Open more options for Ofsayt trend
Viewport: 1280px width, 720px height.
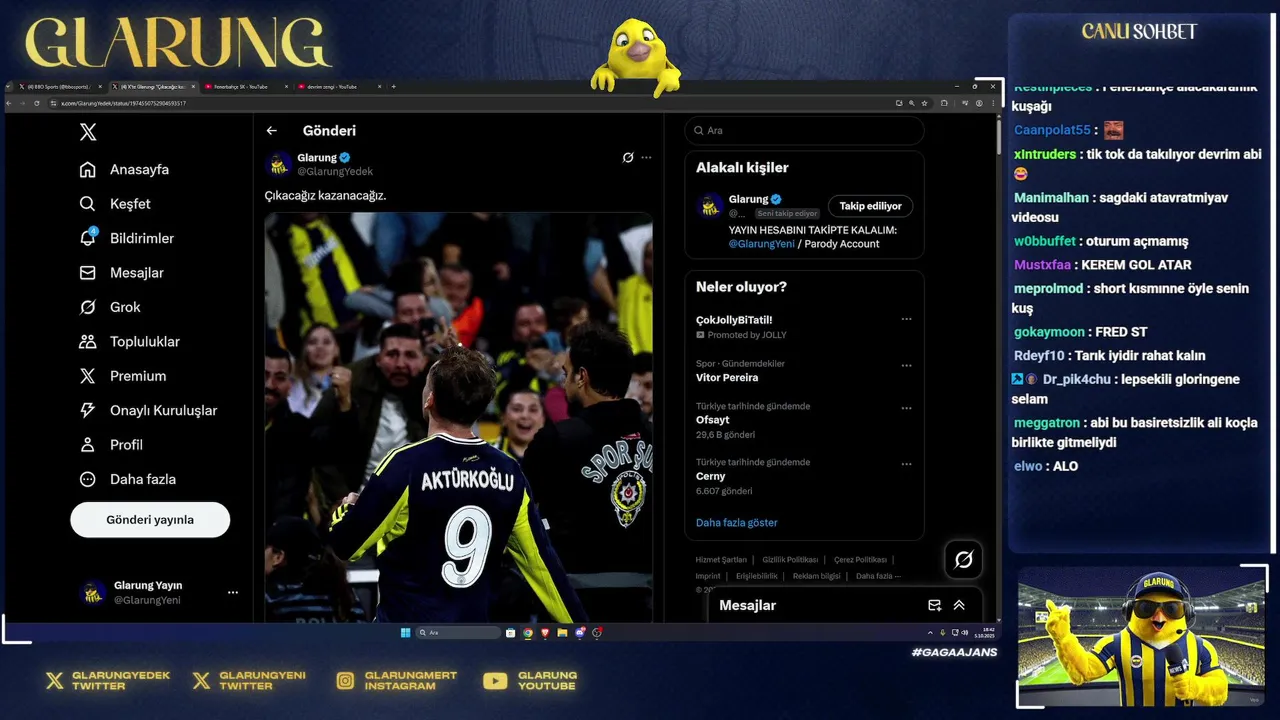(906, 408)
